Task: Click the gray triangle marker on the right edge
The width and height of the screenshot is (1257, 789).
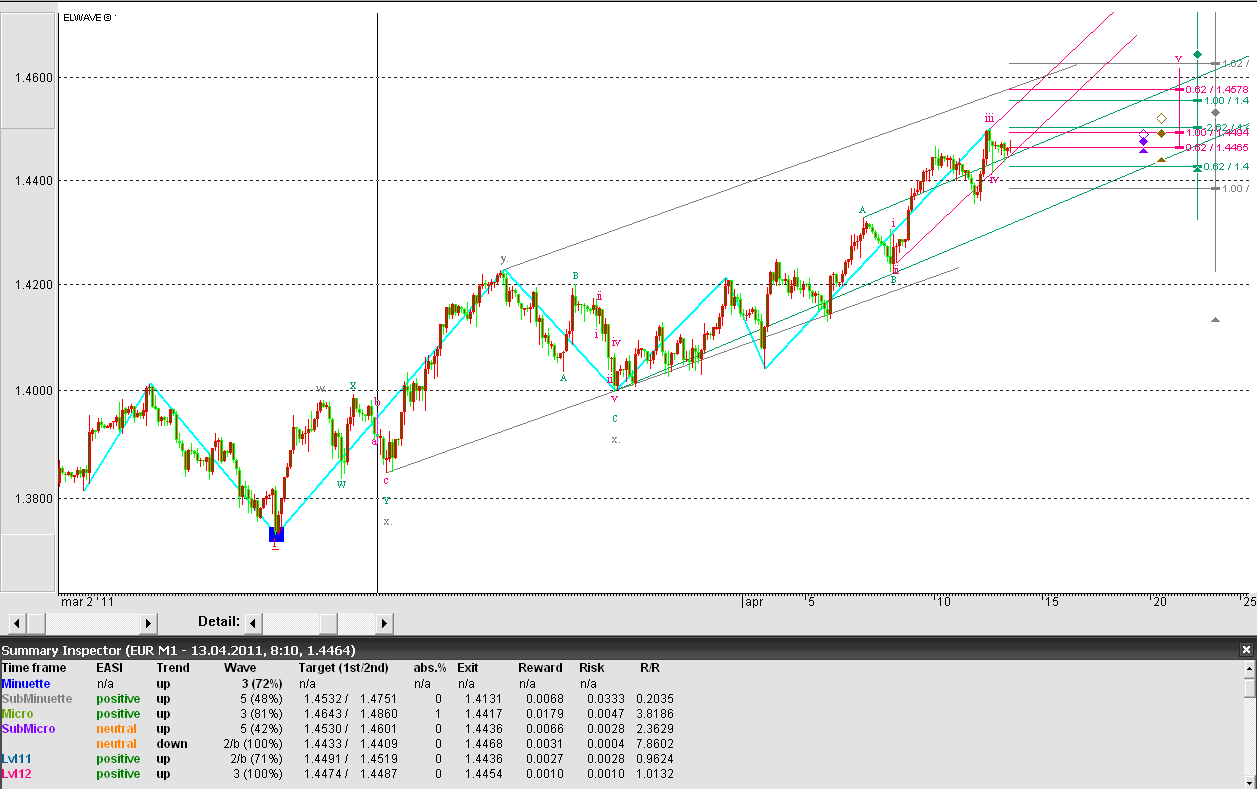Action: click(1215, 320)
